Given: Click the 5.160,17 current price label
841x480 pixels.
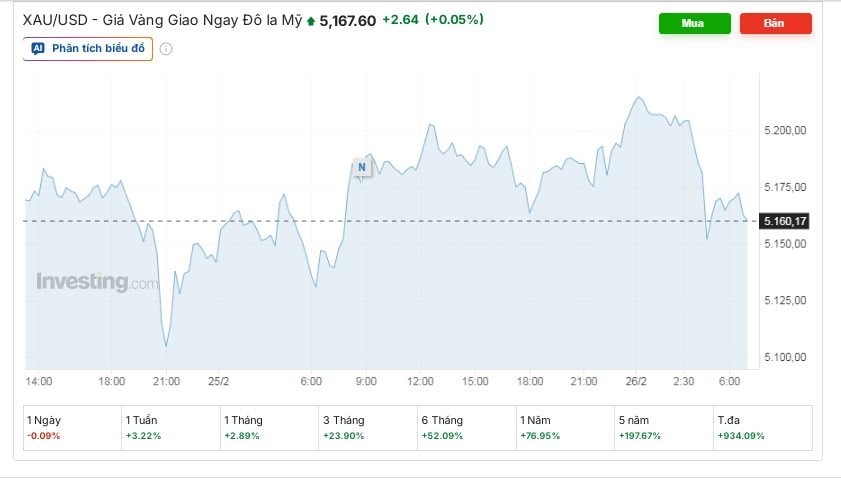Looking at the screenshot, I should click(x=783, y=220).
